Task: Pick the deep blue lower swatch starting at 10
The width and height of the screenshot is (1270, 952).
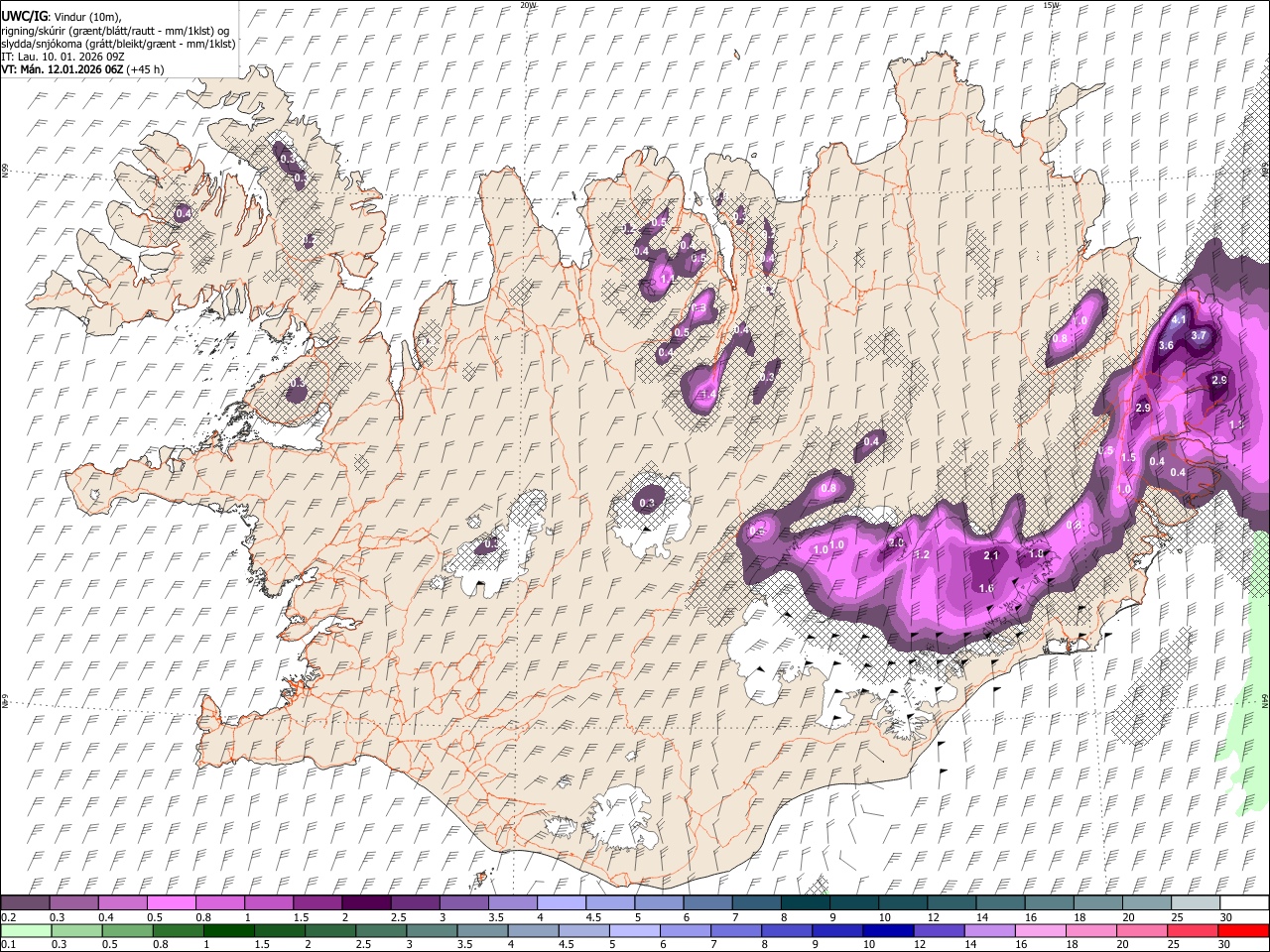Action: (x=890, y=930)
